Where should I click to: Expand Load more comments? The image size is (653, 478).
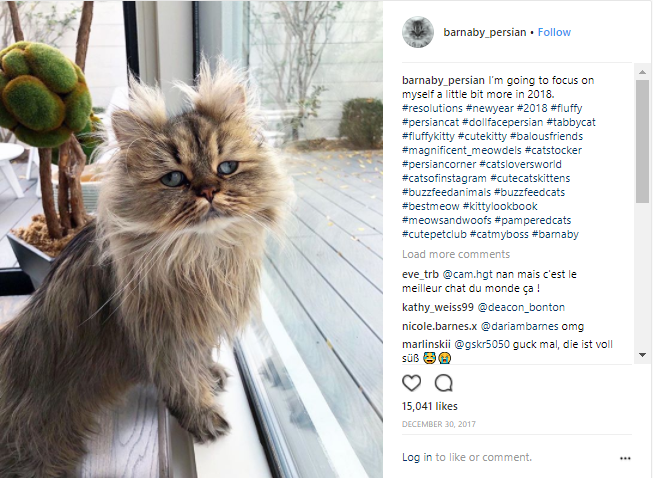pos(456,254)
